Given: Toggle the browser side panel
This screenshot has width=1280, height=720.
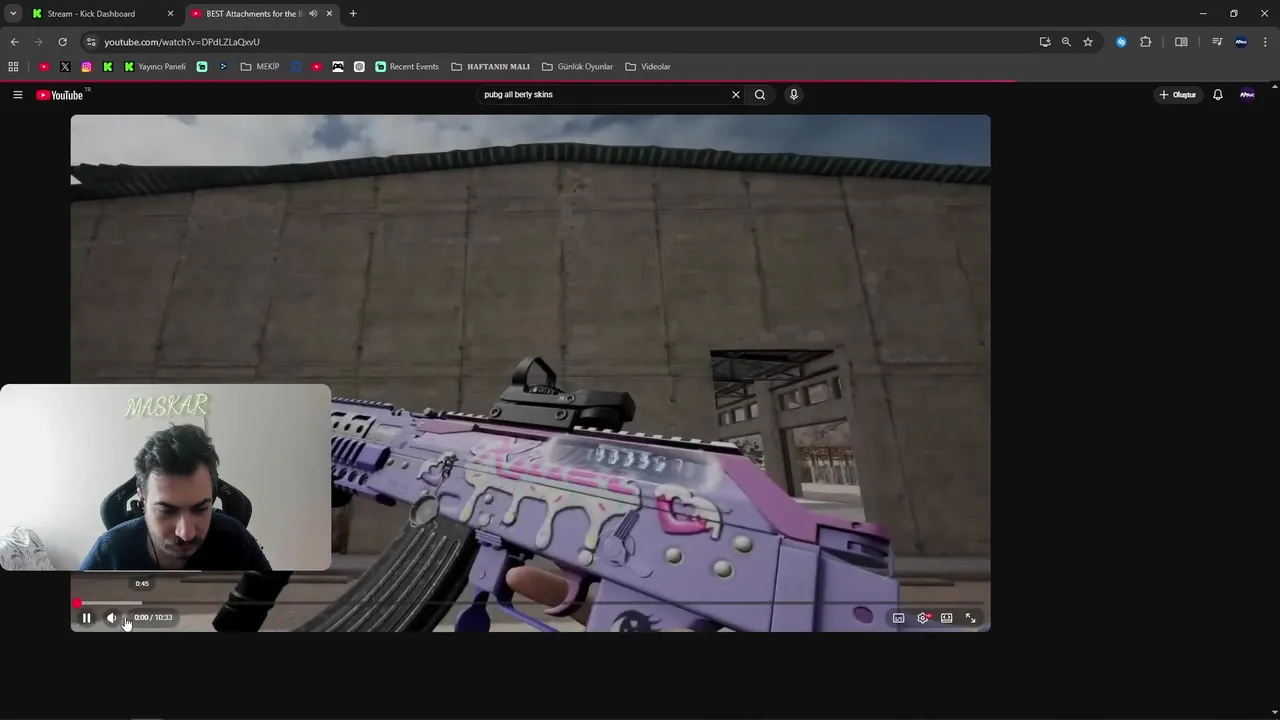Looking at the screenshot, I should (1181, 42).
